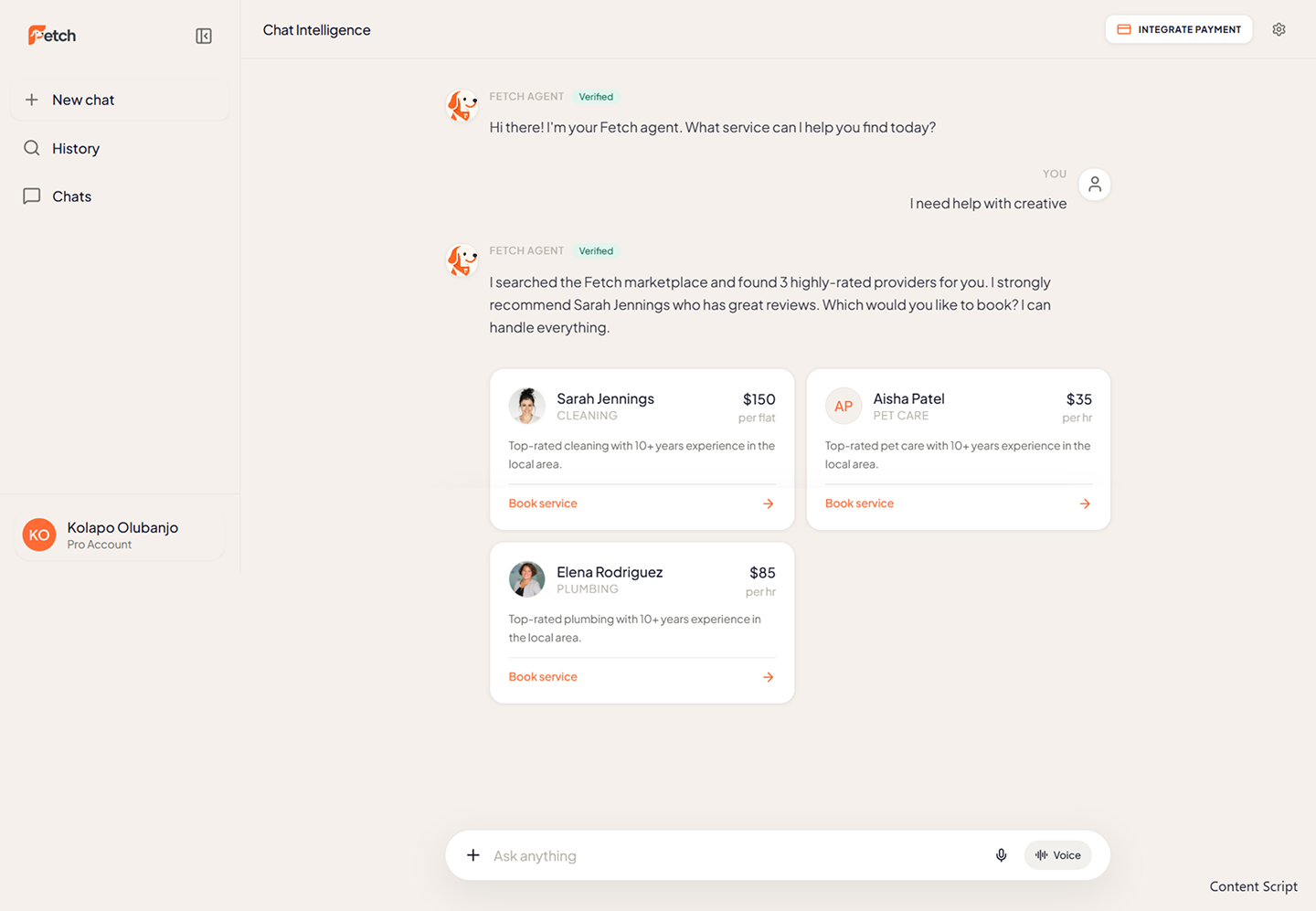Click the Top-rated pet care description text
1316x911 pixels.
pos(958,455)
